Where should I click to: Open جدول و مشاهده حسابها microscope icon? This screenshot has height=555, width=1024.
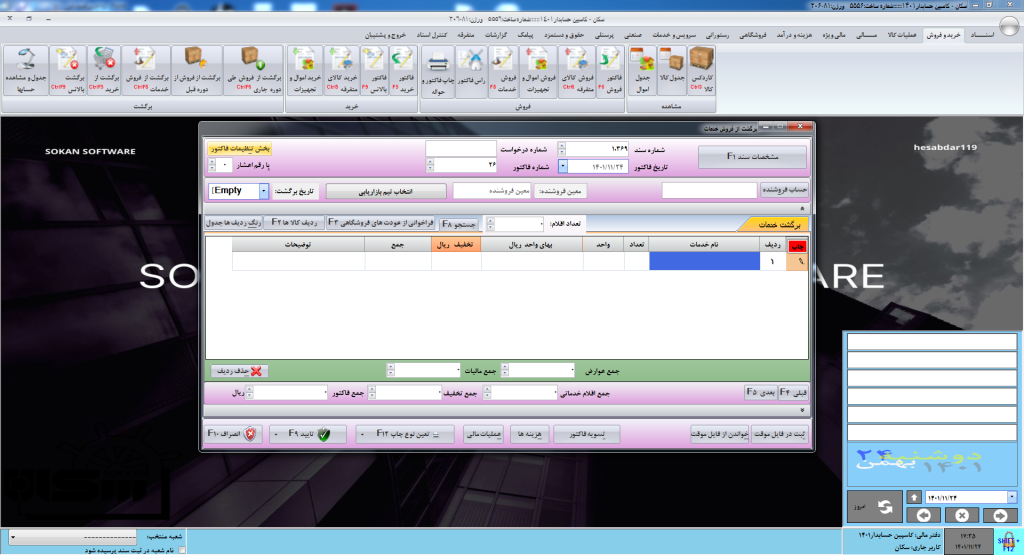(x=25, y=71)
